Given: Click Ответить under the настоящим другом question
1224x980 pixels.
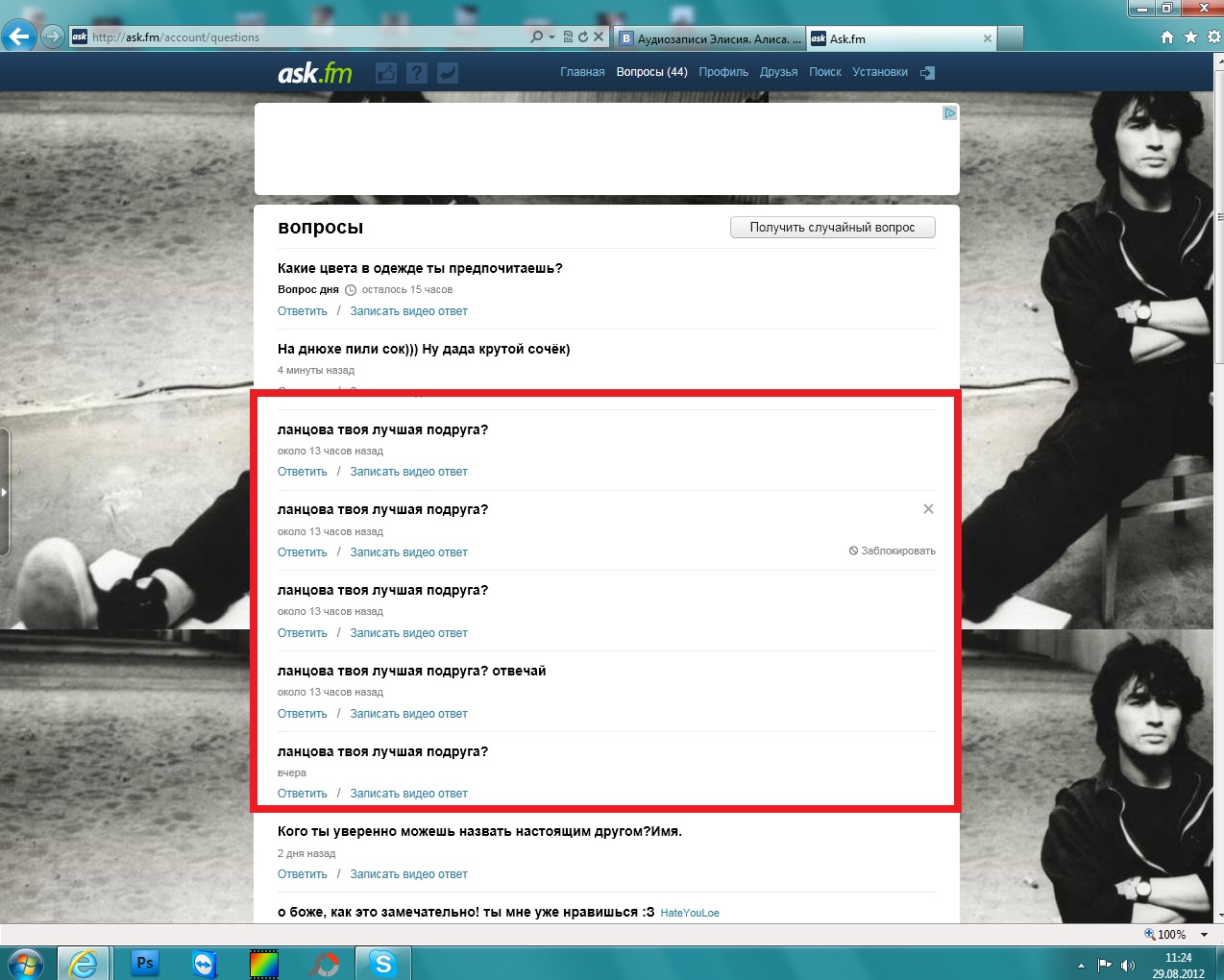Looking at the screenshot, I should pos(302,874).
